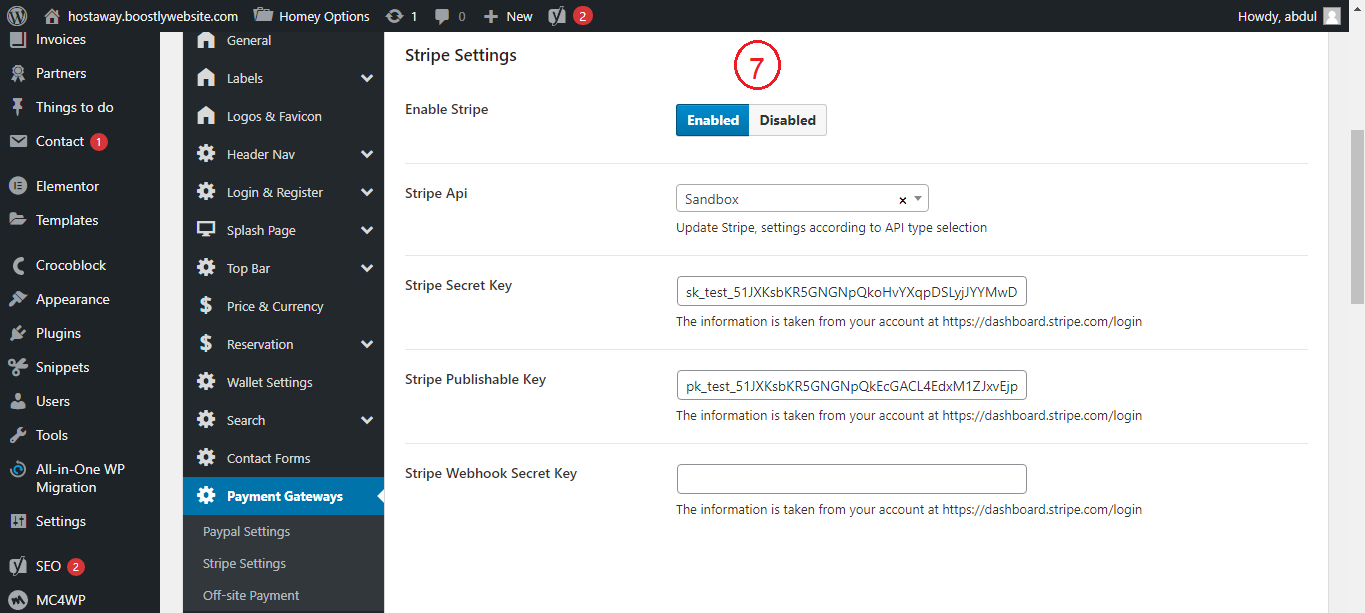Open Wallet Settings section
Screen dimensions: 1365x613
pyautogui.click(x=283, y=382)
